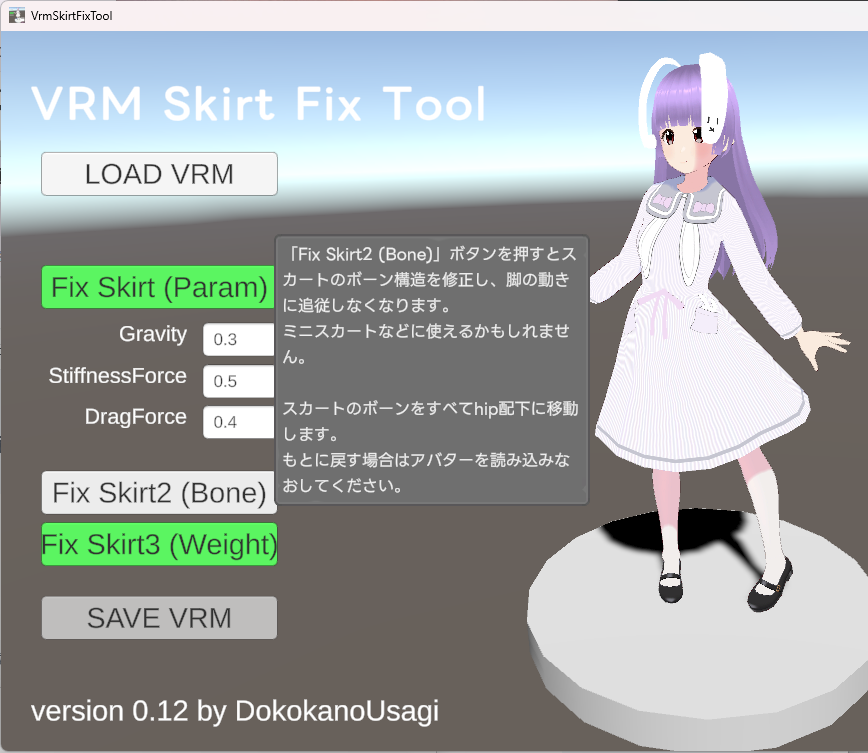868x753 pixels.
Task: Click the version 0.12 by DokokanoUsagi text
Action: [235, 711]
